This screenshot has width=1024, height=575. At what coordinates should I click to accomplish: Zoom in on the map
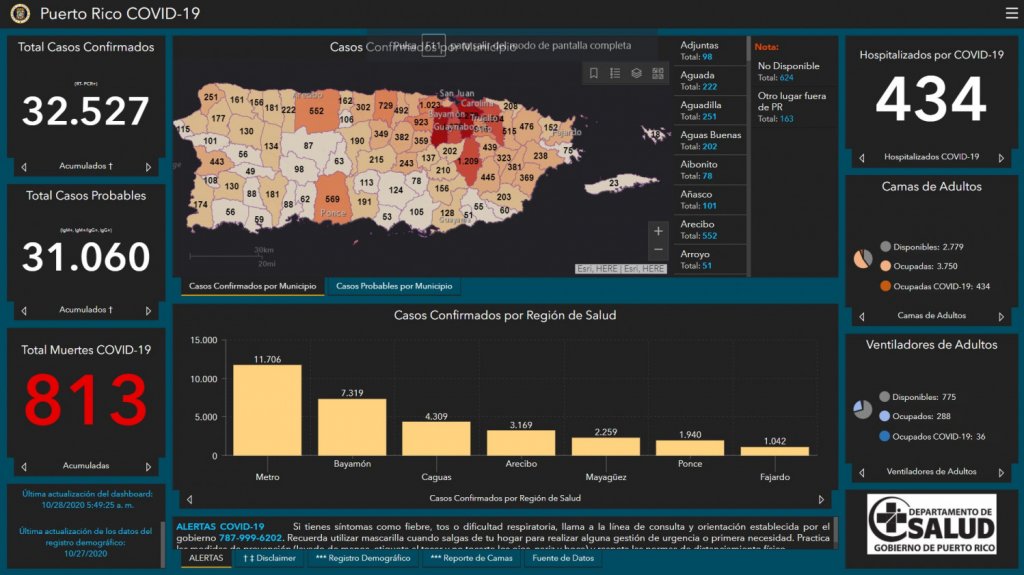tap(658, 231)
